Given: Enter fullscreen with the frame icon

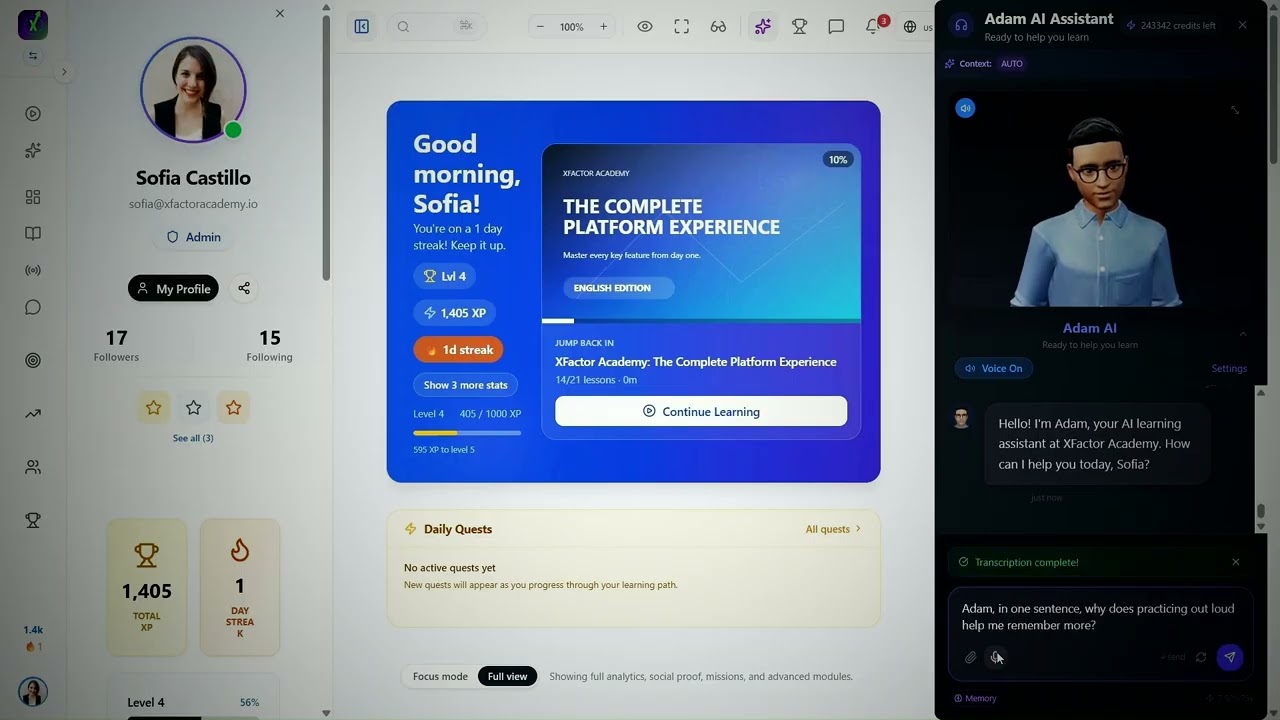Looking at the screenshot, I should click(x=681, y=27).
